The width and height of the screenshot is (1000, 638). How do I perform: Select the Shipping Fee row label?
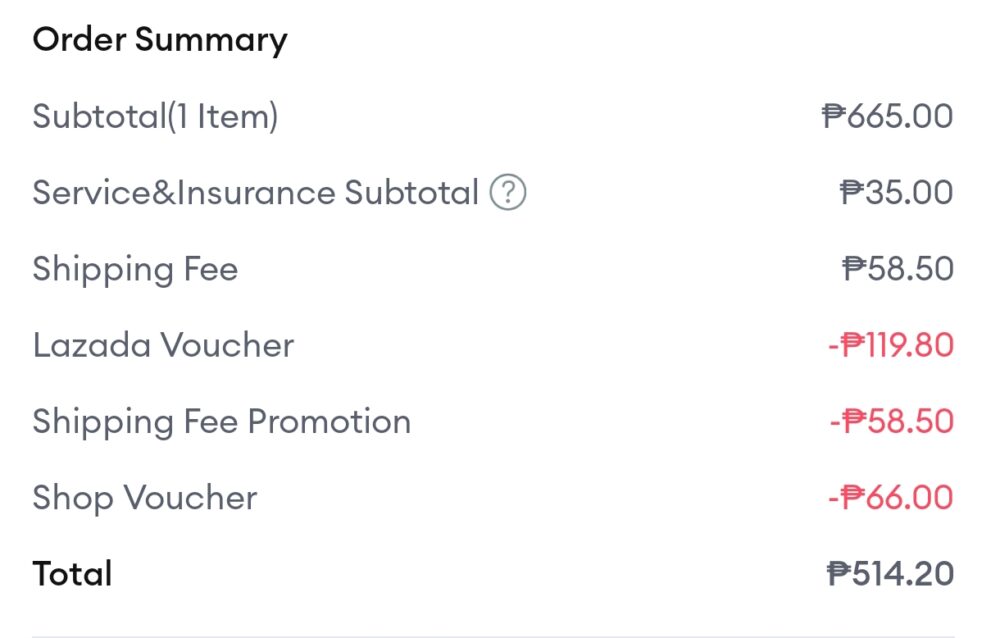(135, 269)
